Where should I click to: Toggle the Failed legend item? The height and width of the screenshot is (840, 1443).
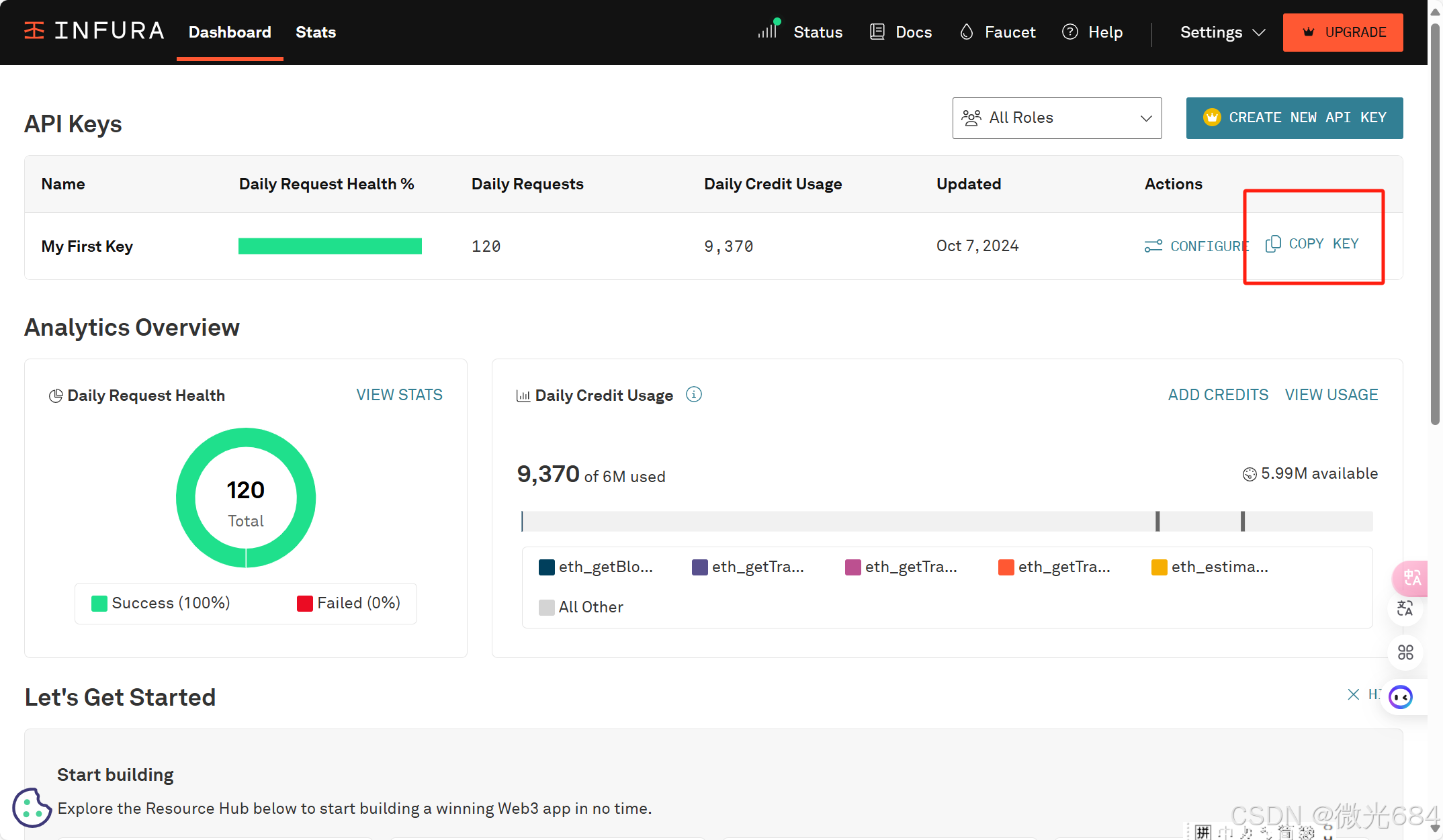pos(349,603)
